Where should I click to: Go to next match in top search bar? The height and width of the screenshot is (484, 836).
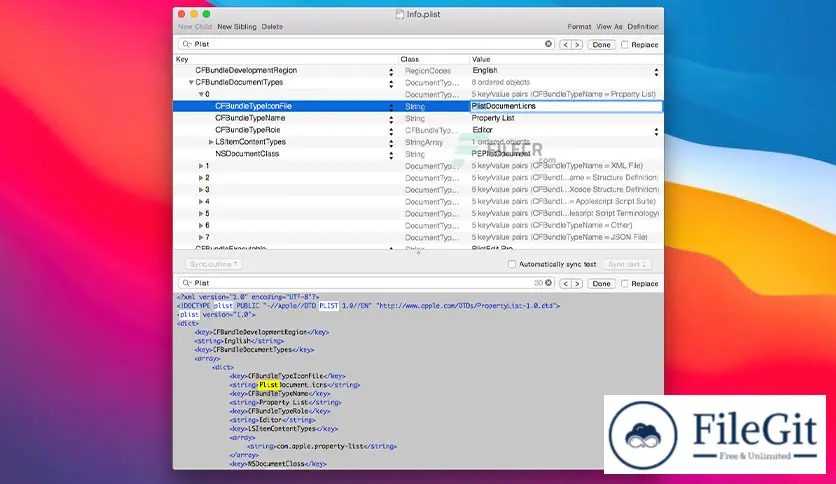(577, 45)
